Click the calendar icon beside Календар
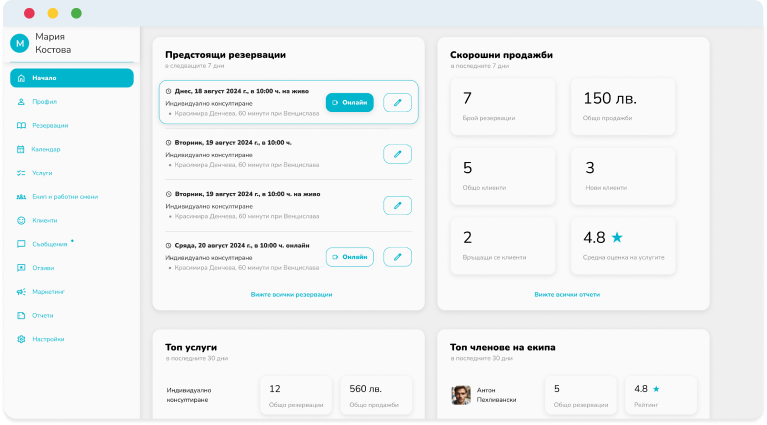 [x=21, y=149]
